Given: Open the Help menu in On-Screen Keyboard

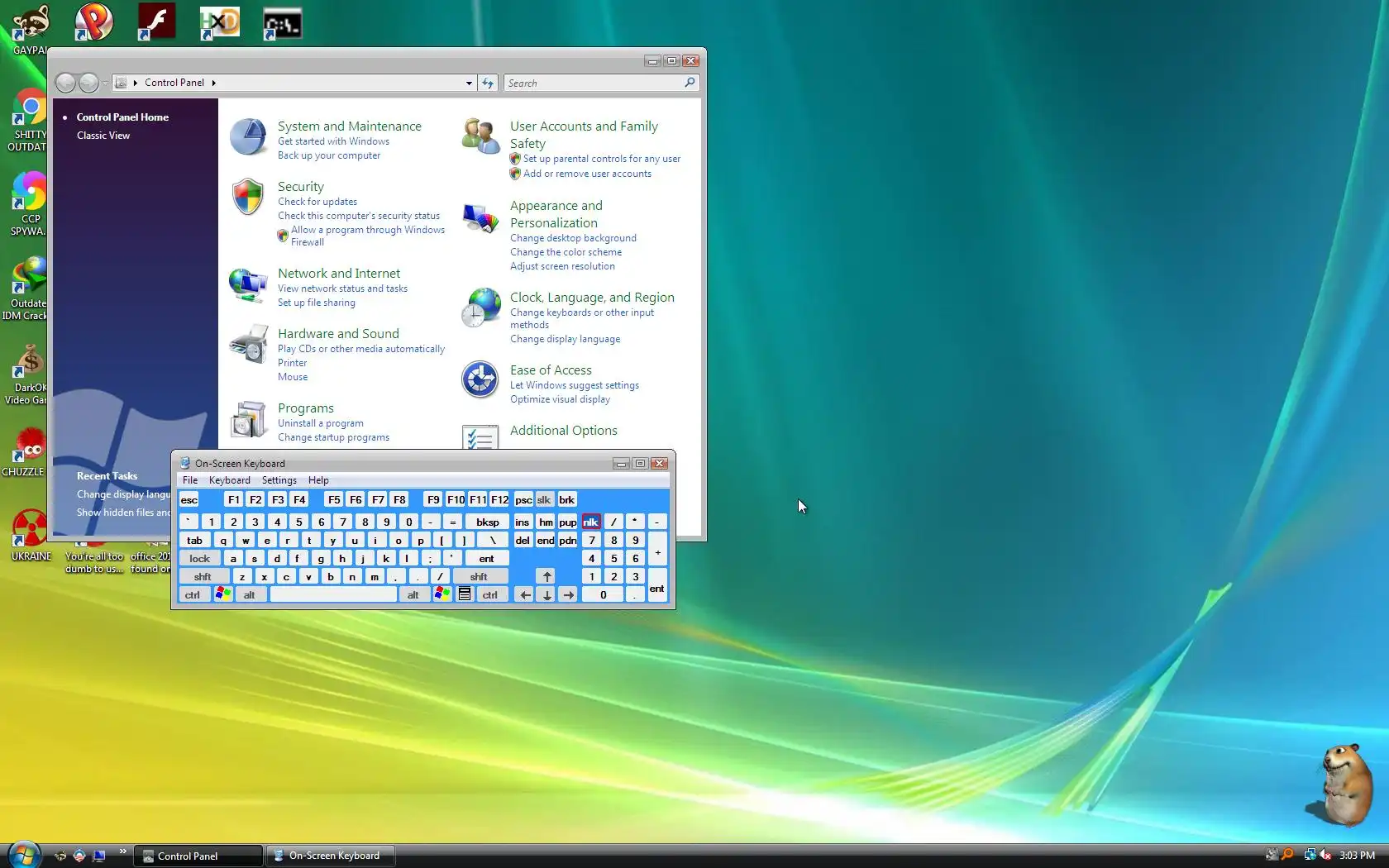Looking at the screenshot, I should click(318, 480).
